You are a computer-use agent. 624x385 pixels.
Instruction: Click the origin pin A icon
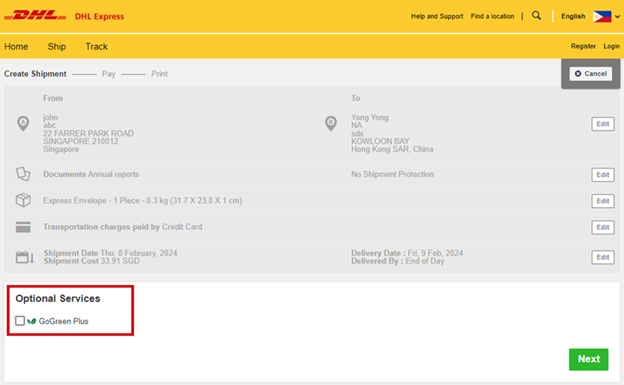(x=23, y=123)
